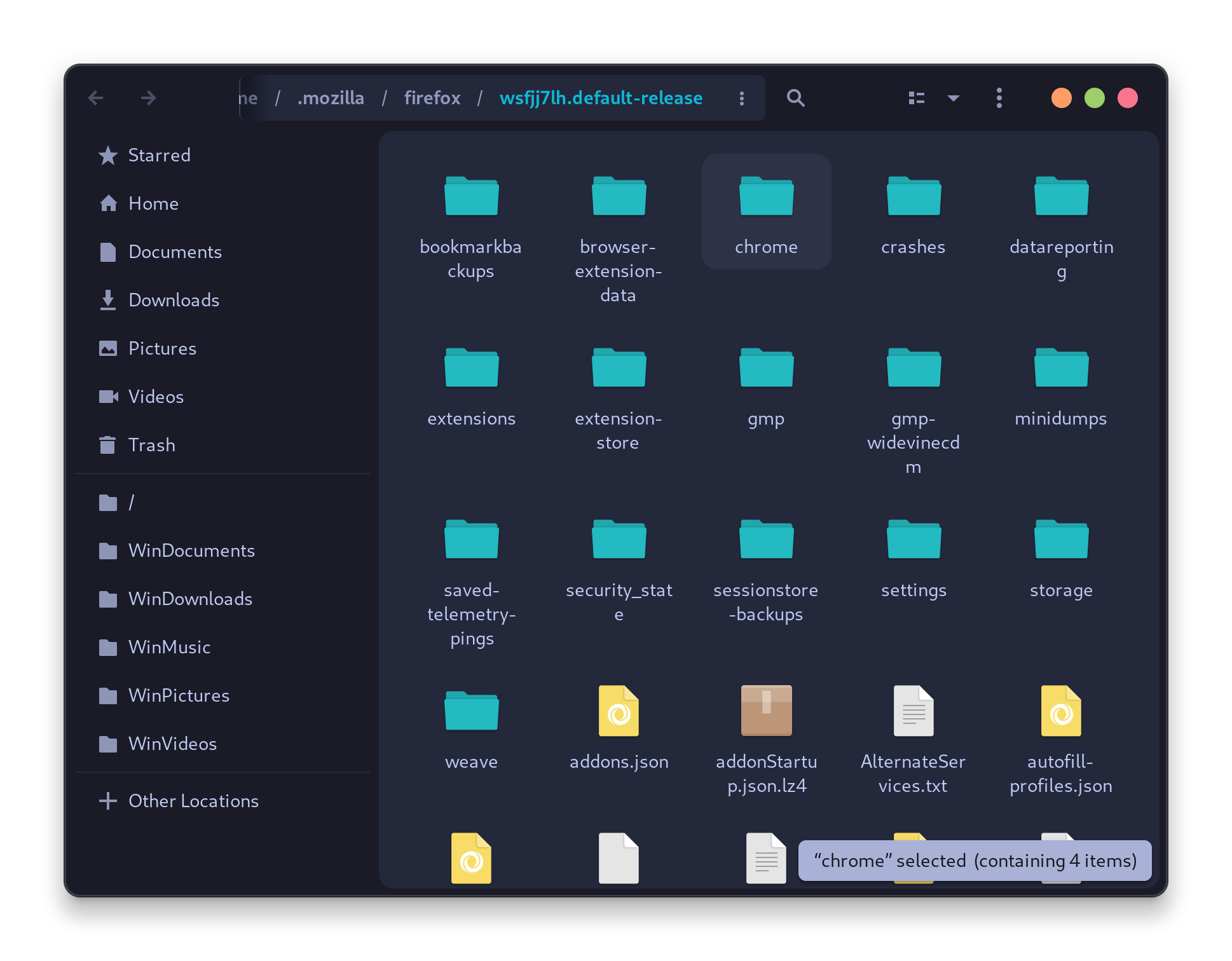Click the back navigation arrow

point(95,98)
